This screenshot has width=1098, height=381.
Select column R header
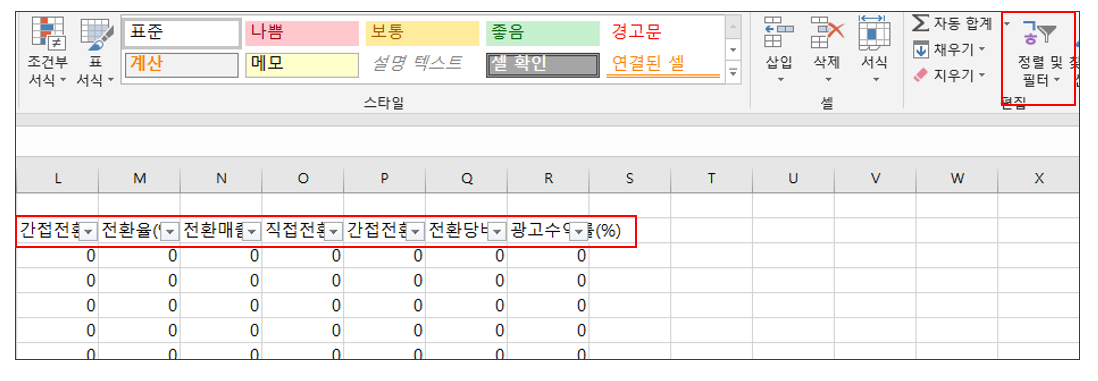tap(548, 179)
